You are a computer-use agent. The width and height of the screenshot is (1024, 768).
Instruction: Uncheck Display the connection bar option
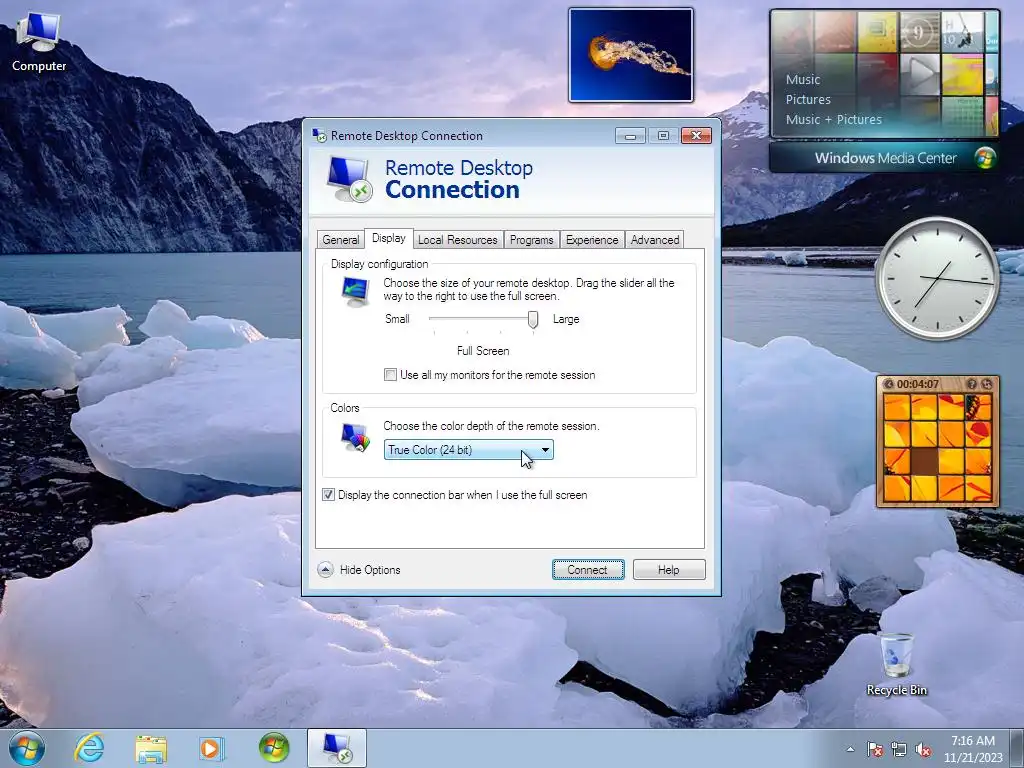pyautogui.click(x=328, y=495)
